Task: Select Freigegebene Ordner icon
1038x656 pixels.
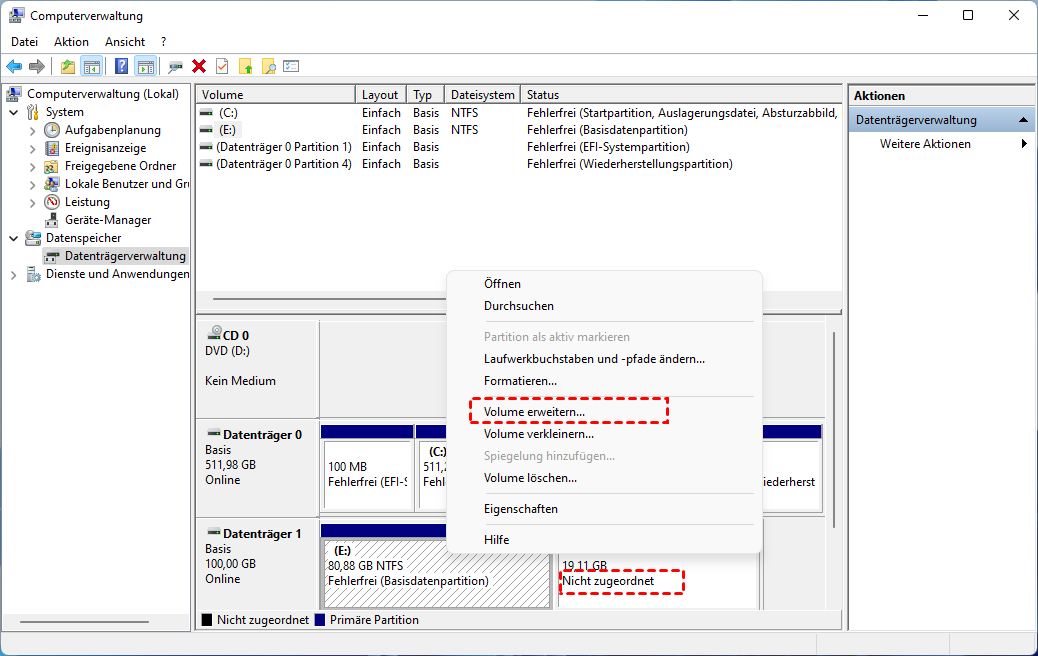Action: (x=52, y=165)
